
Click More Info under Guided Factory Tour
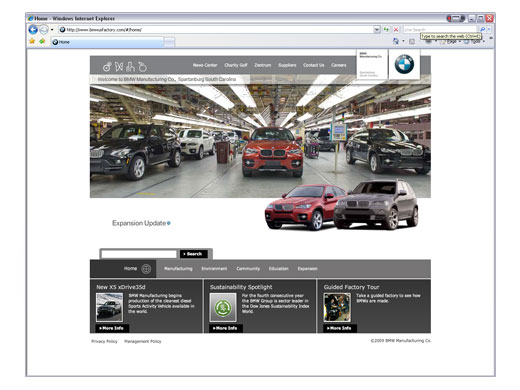(x=340, y=328)
